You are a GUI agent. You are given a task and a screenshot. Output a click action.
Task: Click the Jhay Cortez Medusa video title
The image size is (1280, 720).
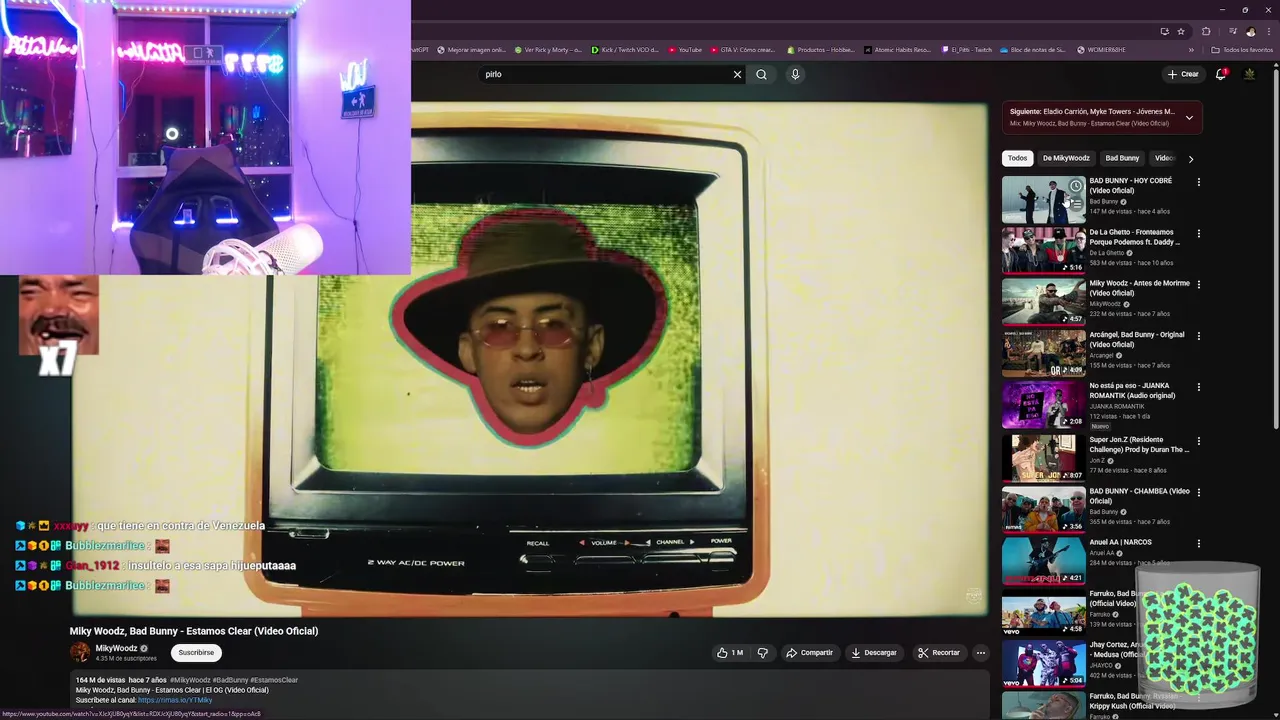(x=1118, y=650)
